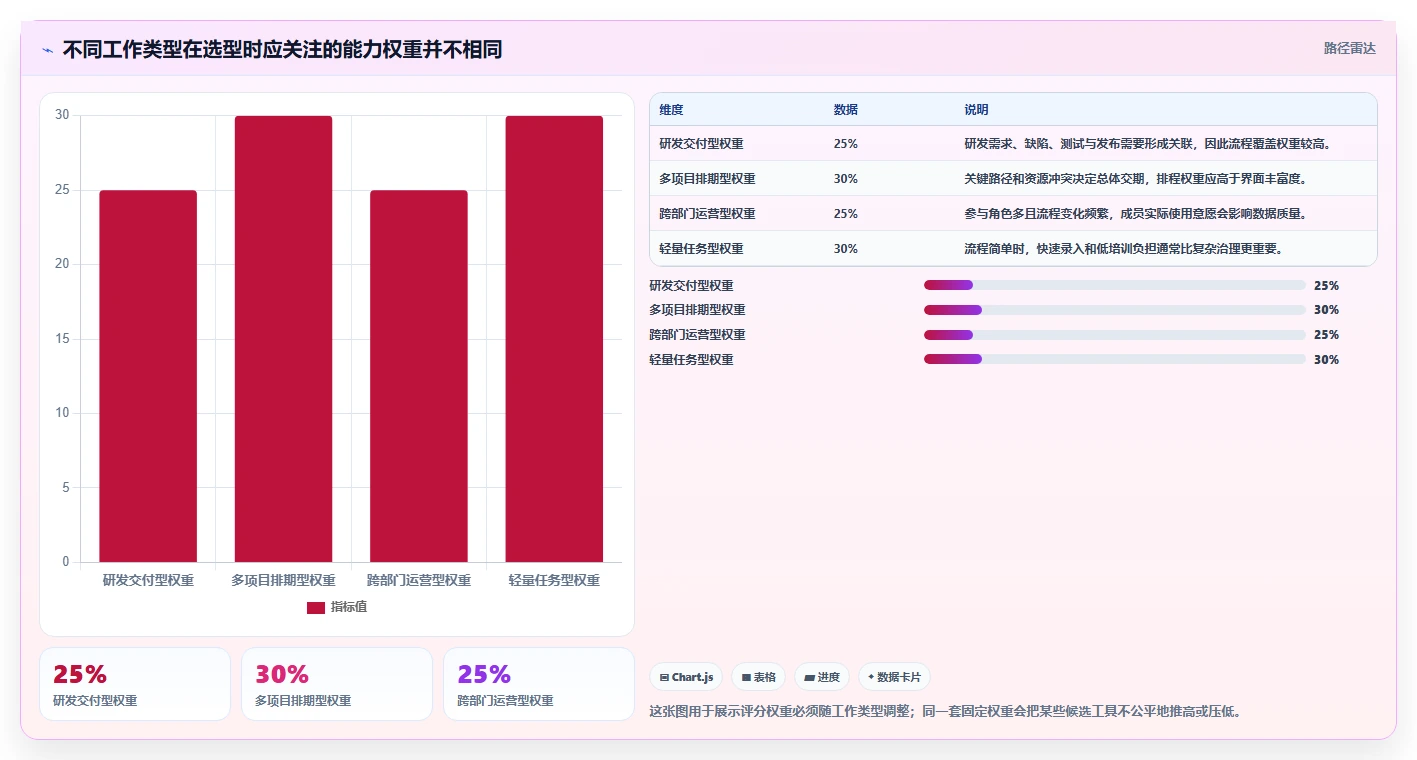Click the 研发交付型权重 progress bar
Image resolution: width=1417 pixels, height=760 pixels.
pyautogui.click(x=1115, y=285)
